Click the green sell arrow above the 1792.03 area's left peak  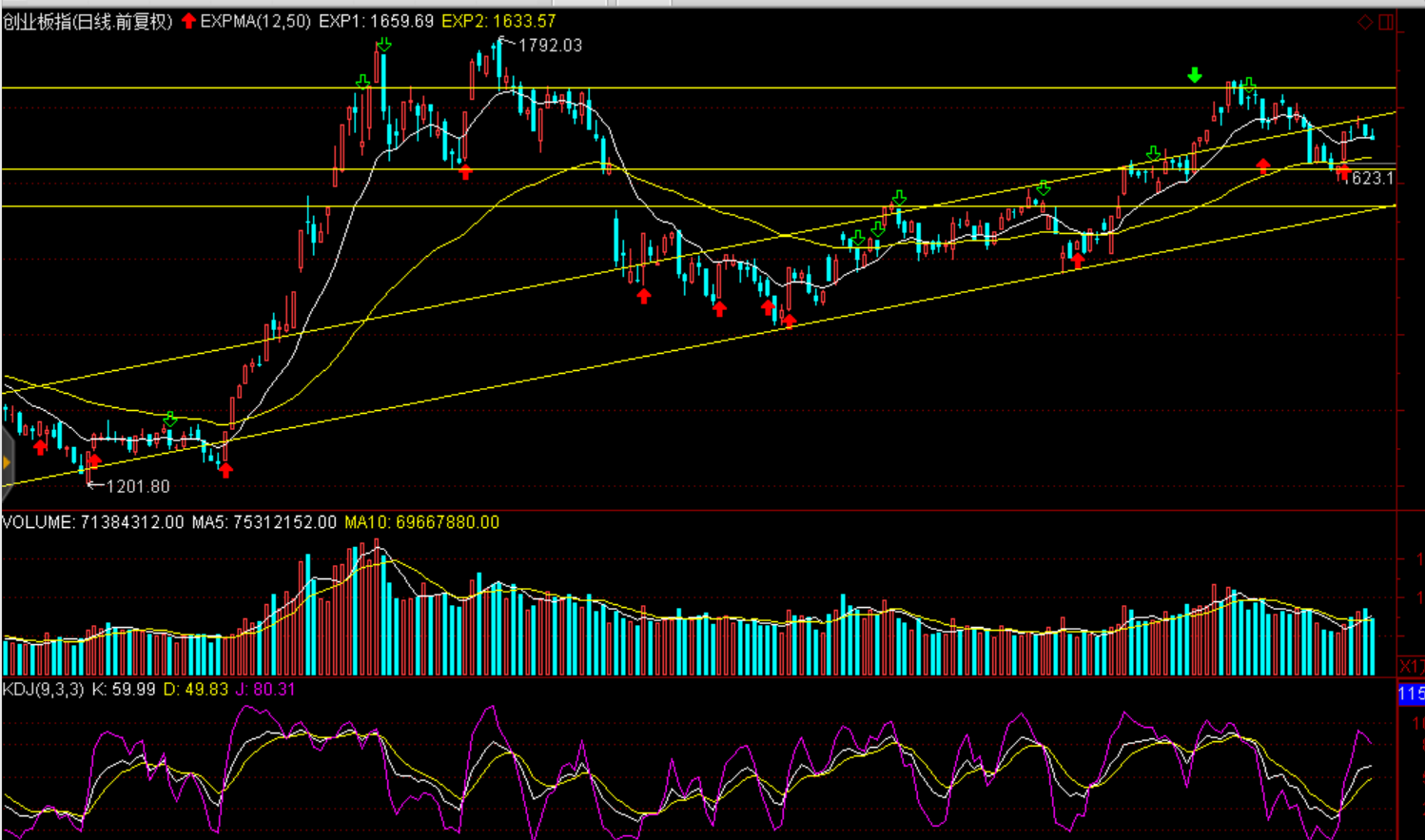(383, 45)
